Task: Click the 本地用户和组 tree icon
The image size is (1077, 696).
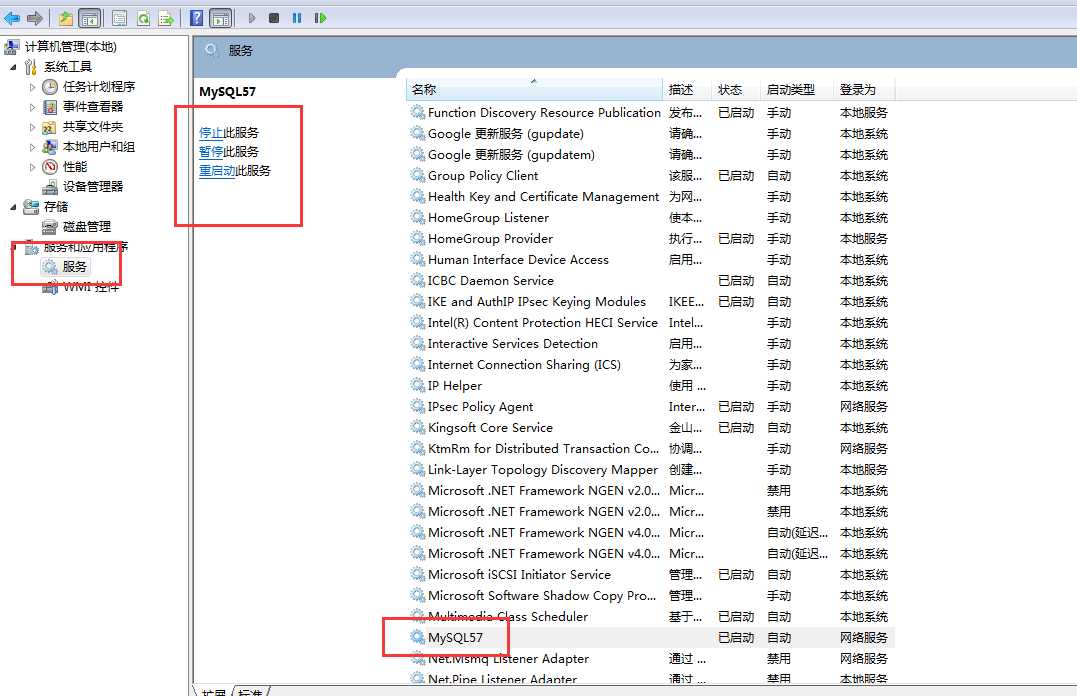Action: coord(49,147)
